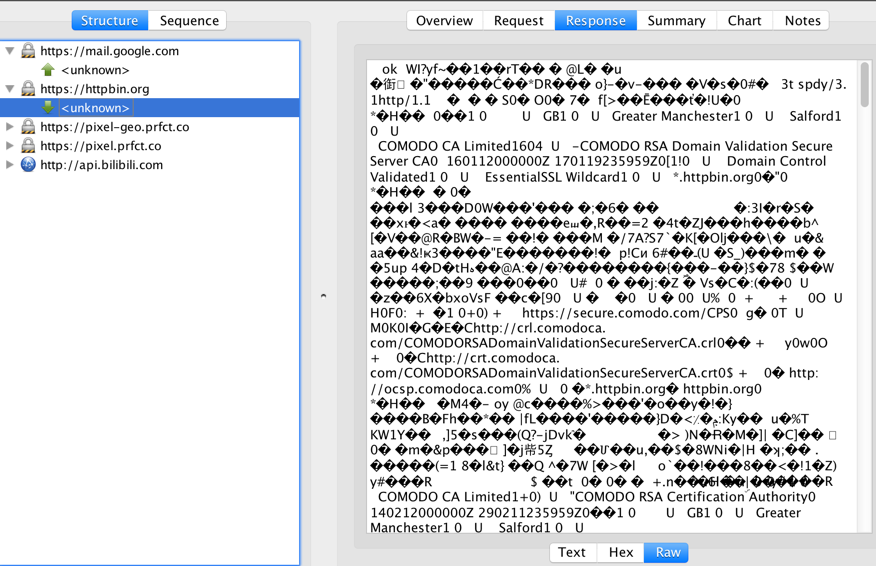
Task: Show response body as Hex
Action: point(620,552)
